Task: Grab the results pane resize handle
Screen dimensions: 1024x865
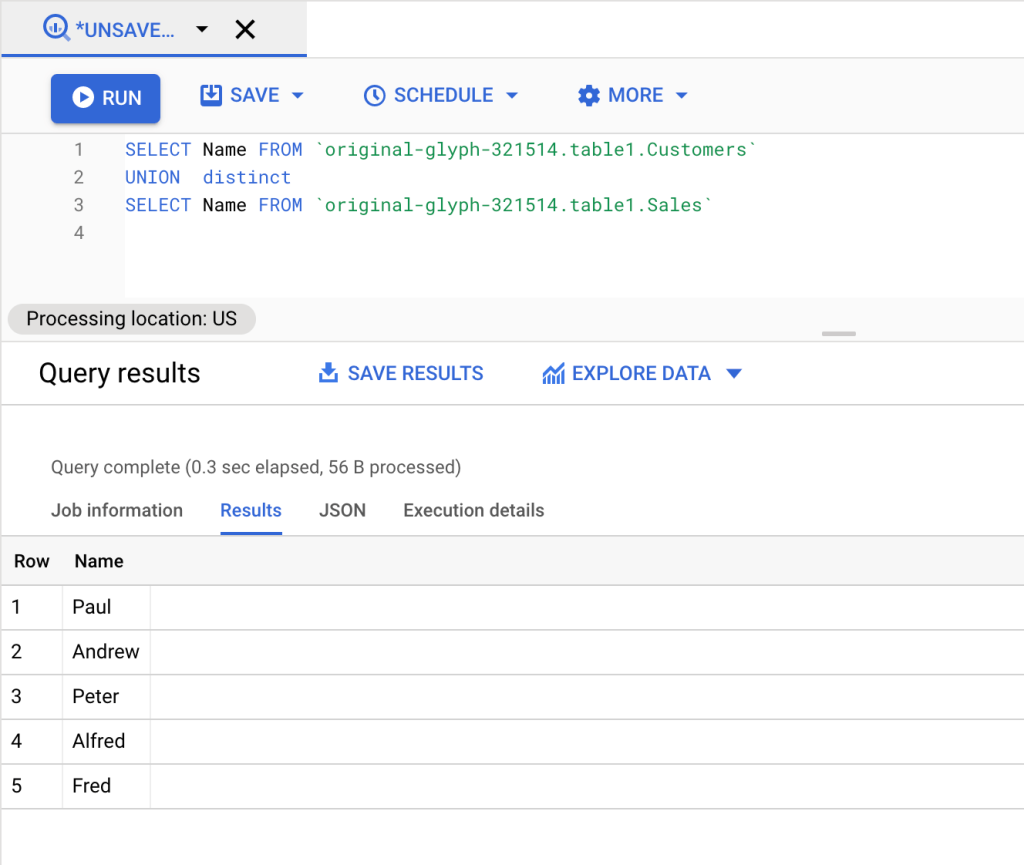Action: tap(839, 334)
